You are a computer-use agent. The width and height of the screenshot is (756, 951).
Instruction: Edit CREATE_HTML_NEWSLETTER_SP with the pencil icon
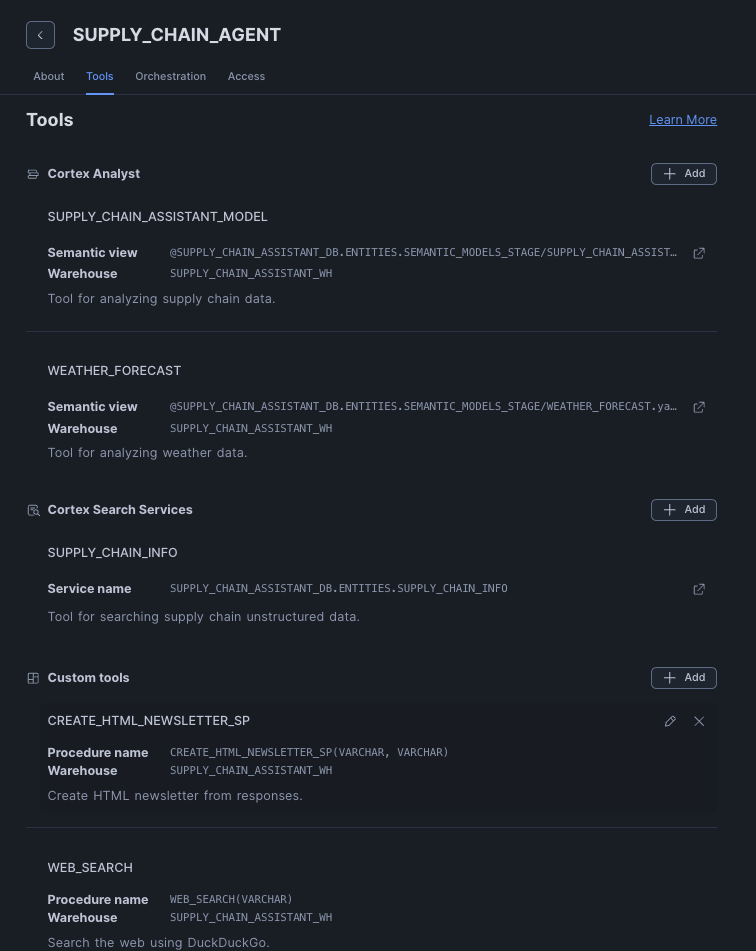670,721
